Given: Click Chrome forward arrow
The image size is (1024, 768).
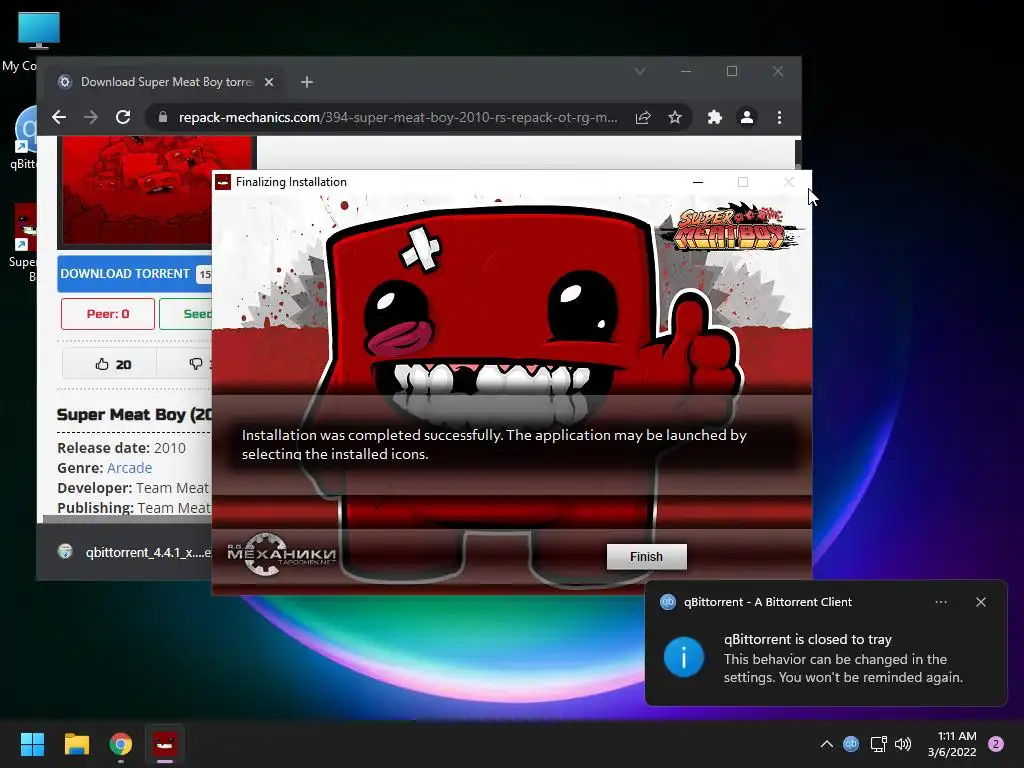Looking at the screenshot, I should pyautogui.click(x=91, y=118).
